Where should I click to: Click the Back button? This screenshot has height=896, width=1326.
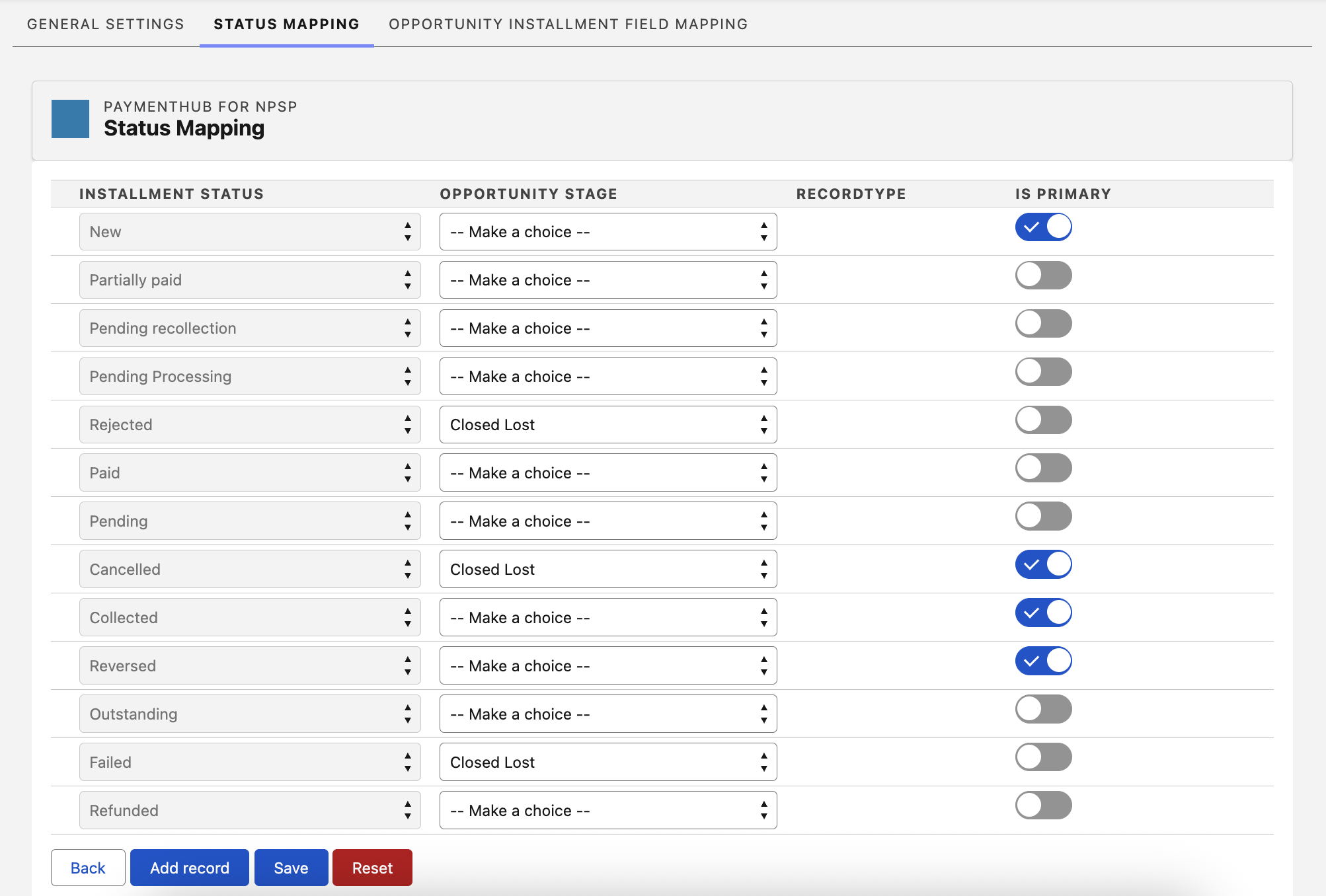click(87, 868)
